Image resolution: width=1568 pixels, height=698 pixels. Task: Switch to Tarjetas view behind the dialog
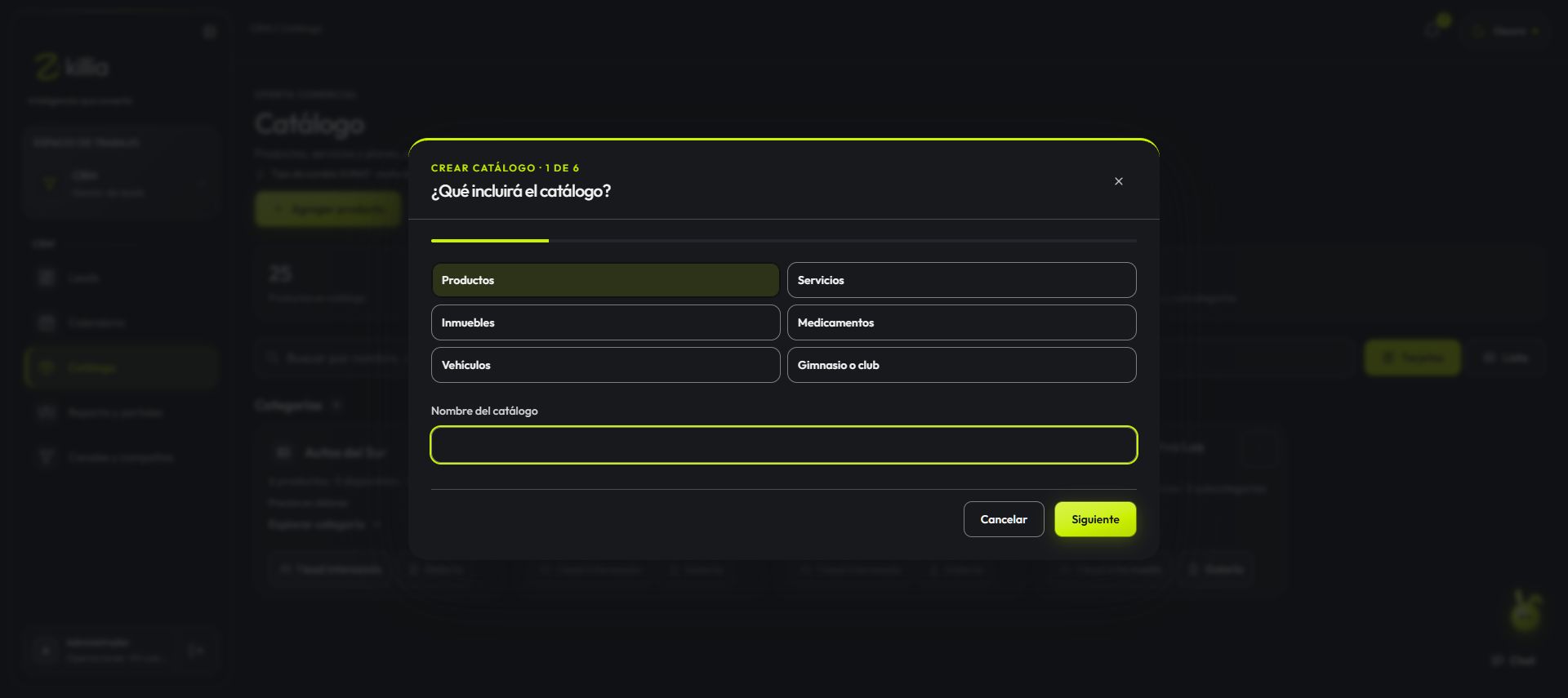[1413, 358]
